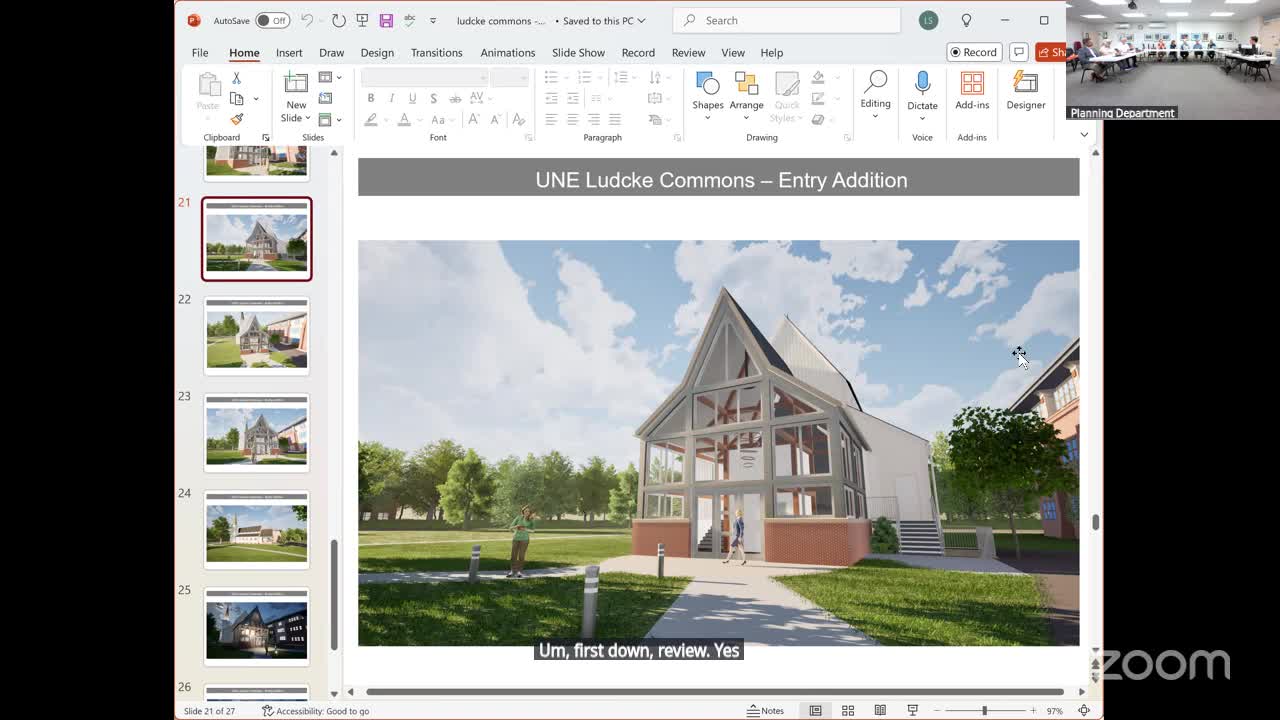The height and width of the screenshot is (720, 1280).
Task: Open the Clipboard pane launcher
Action: click(x=266, y=137)
